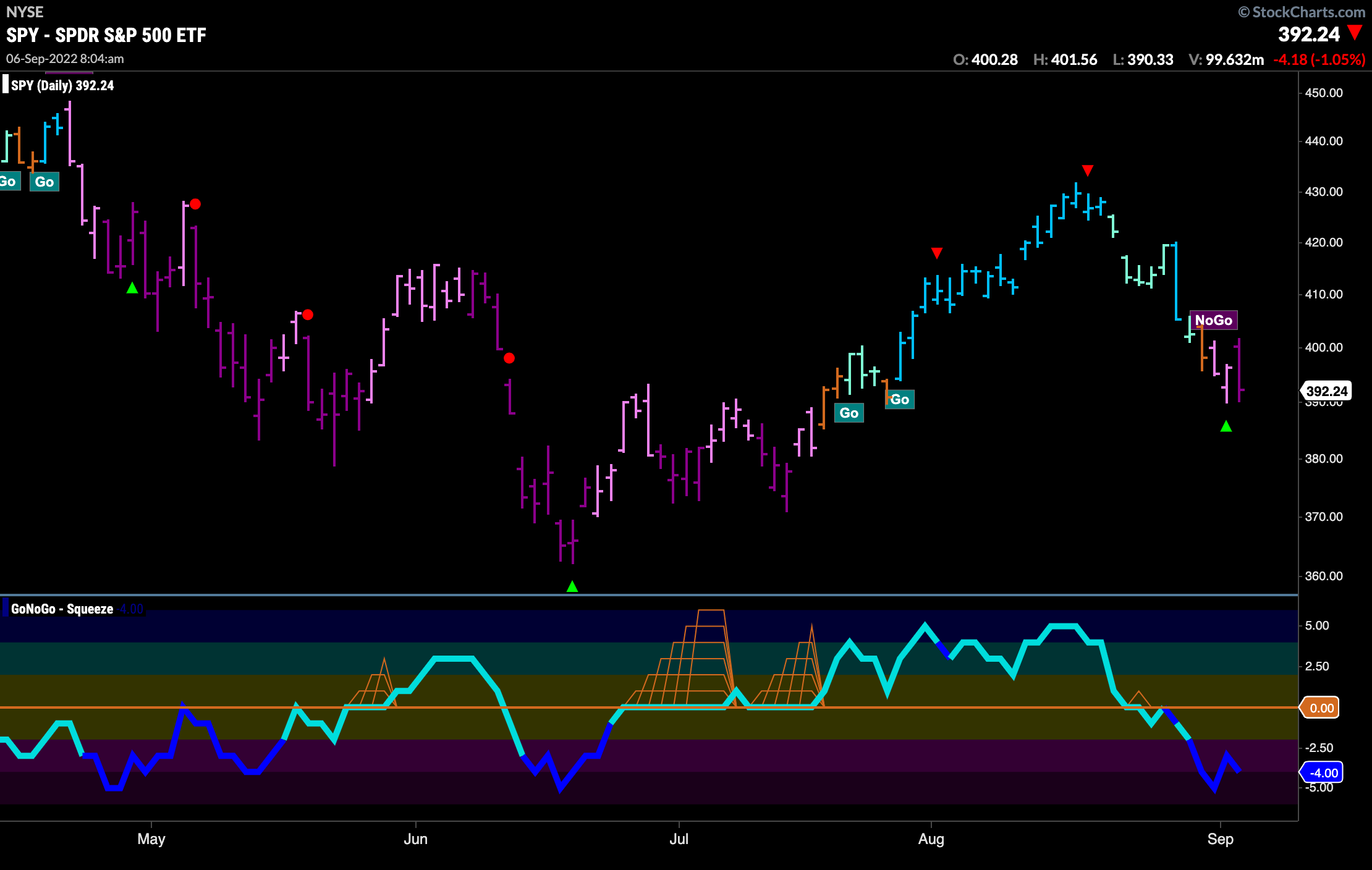Click the orange squeeze grid in late May
The image size is (1372, 870).
click(x=371, y=683)
